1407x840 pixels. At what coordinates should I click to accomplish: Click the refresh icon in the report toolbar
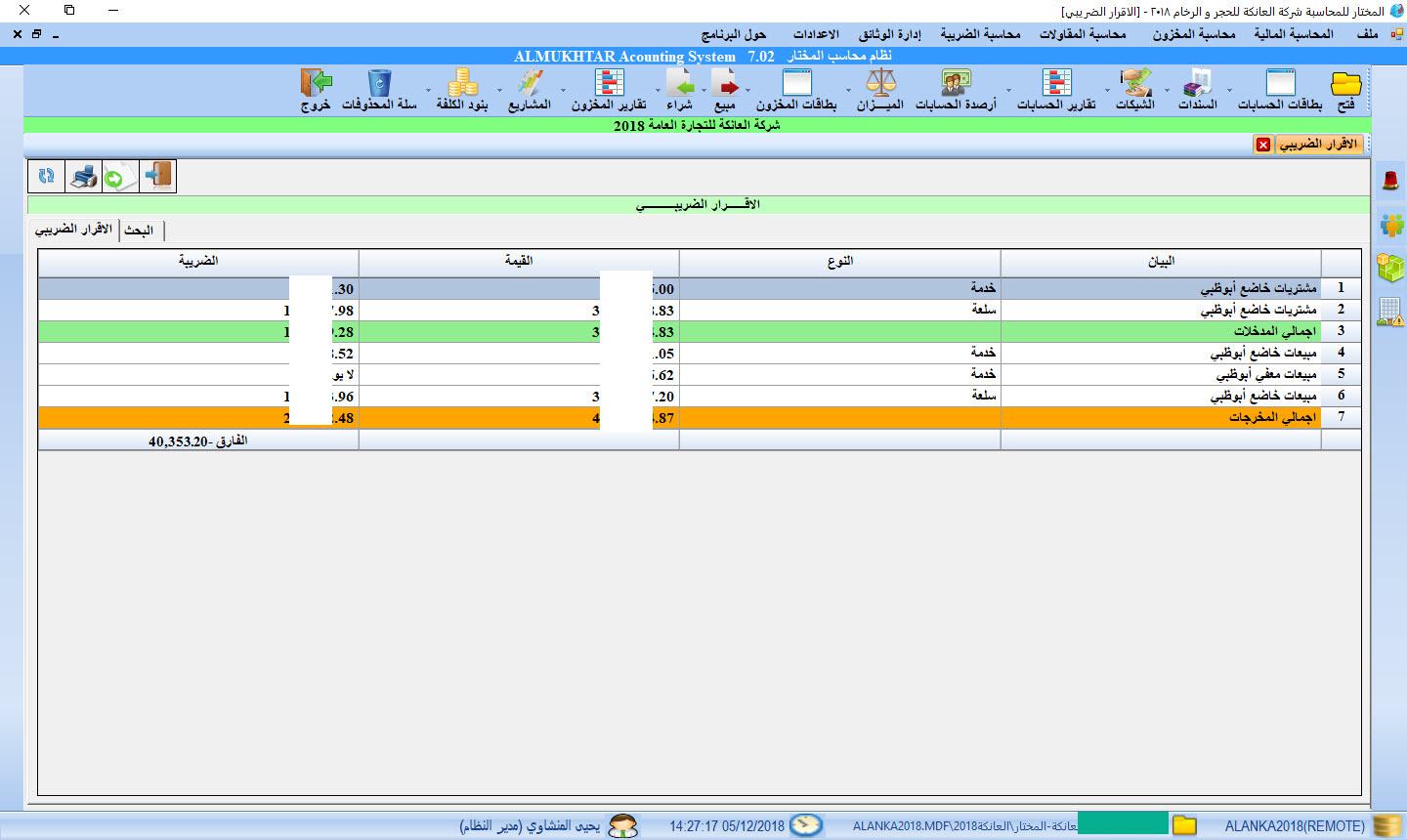coord(46,177)
